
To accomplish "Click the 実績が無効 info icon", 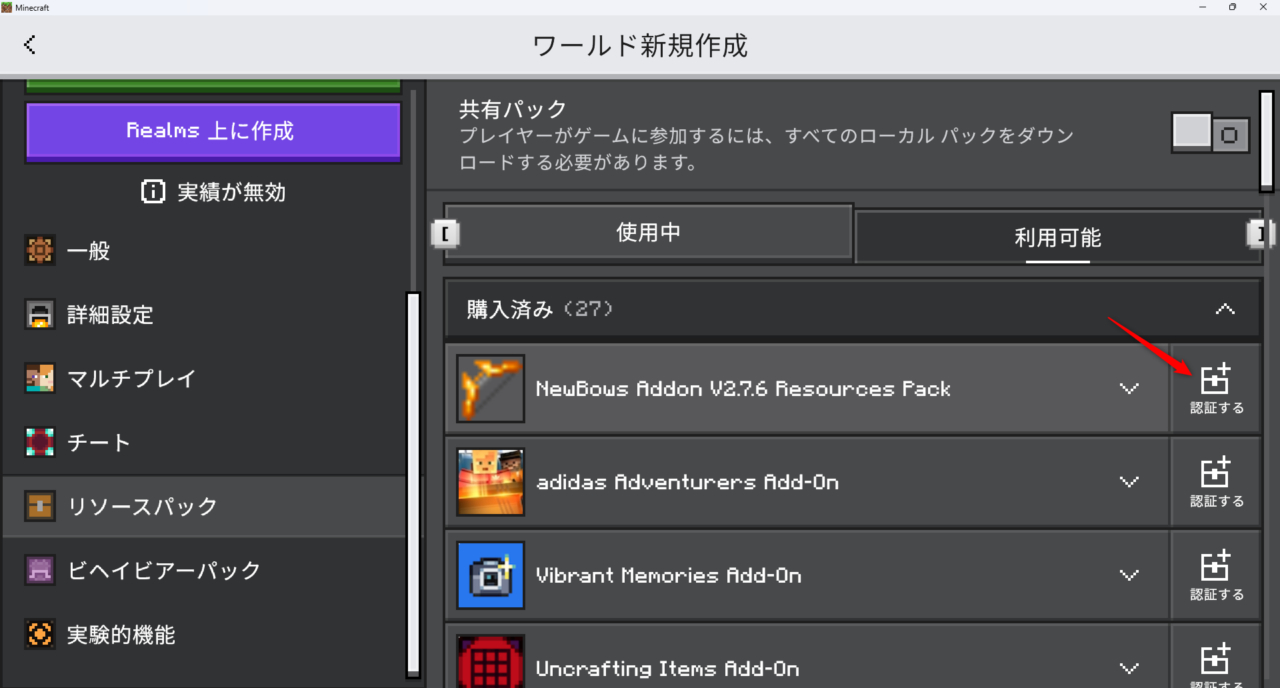I will 153,192.
